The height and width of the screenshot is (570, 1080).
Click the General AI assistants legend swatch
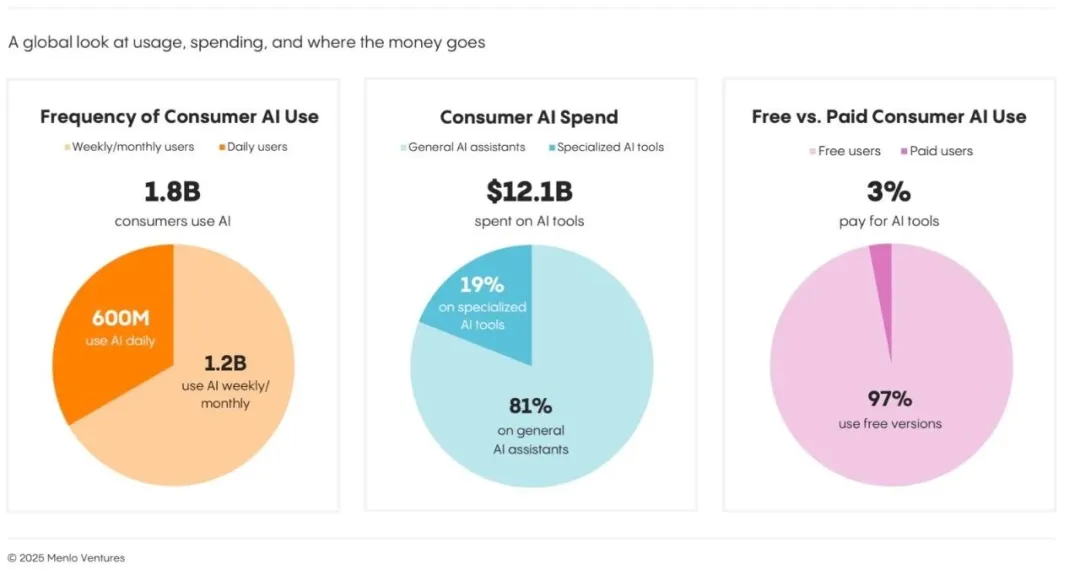tap(404, 147)
